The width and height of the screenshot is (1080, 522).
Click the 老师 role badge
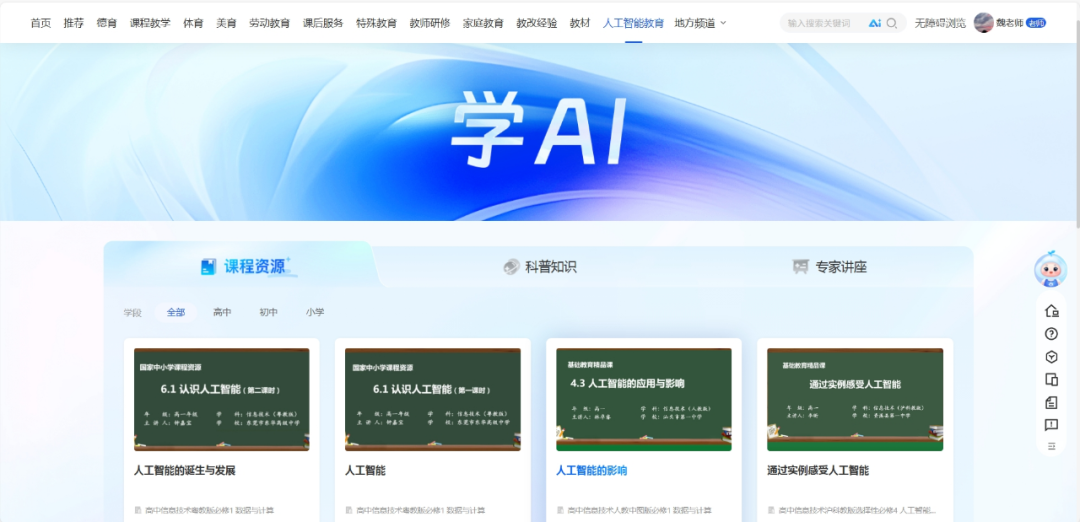coord(1036,23)
